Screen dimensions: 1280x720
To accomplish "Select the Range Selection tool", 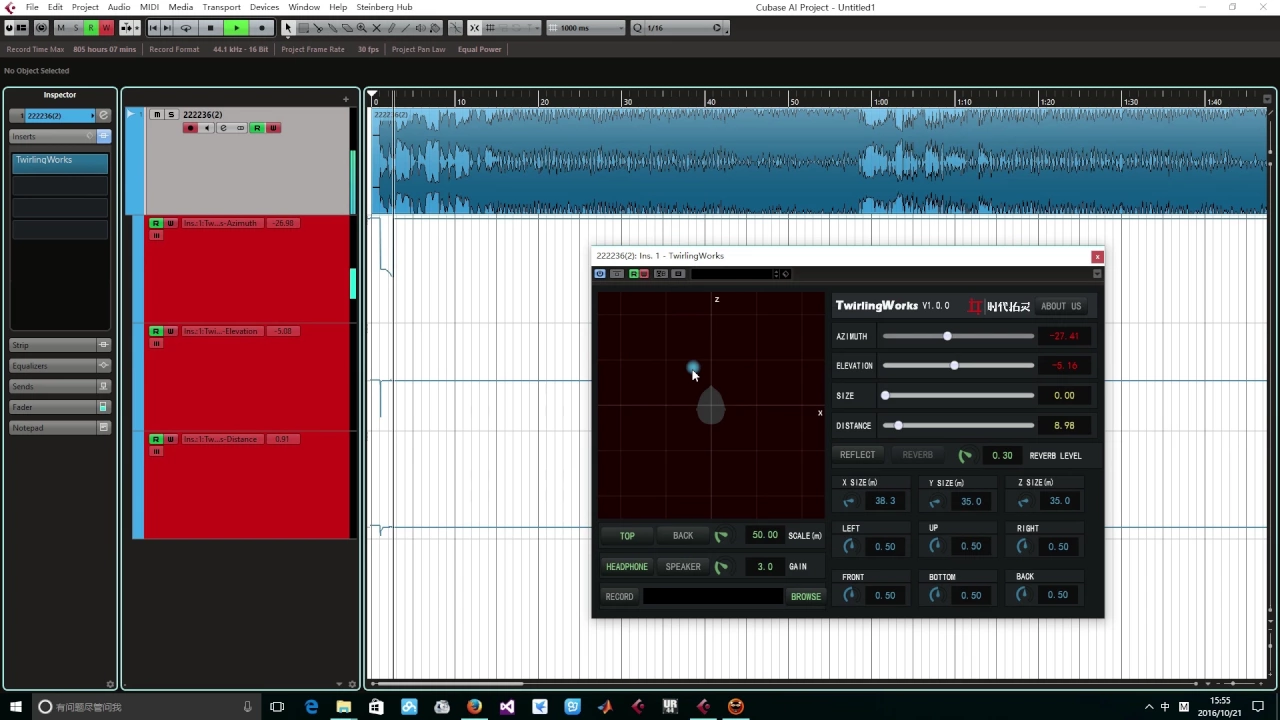I will tap(304, 28).
